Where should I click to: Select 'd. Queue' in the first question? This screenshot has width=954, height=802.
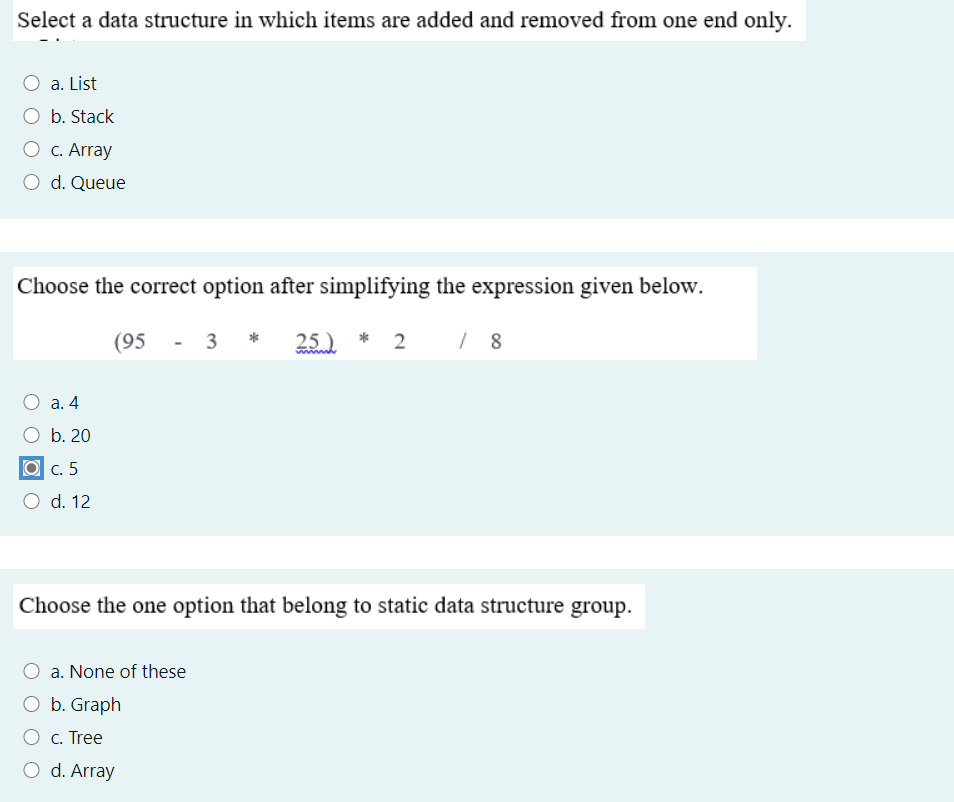tap(31, 181)
